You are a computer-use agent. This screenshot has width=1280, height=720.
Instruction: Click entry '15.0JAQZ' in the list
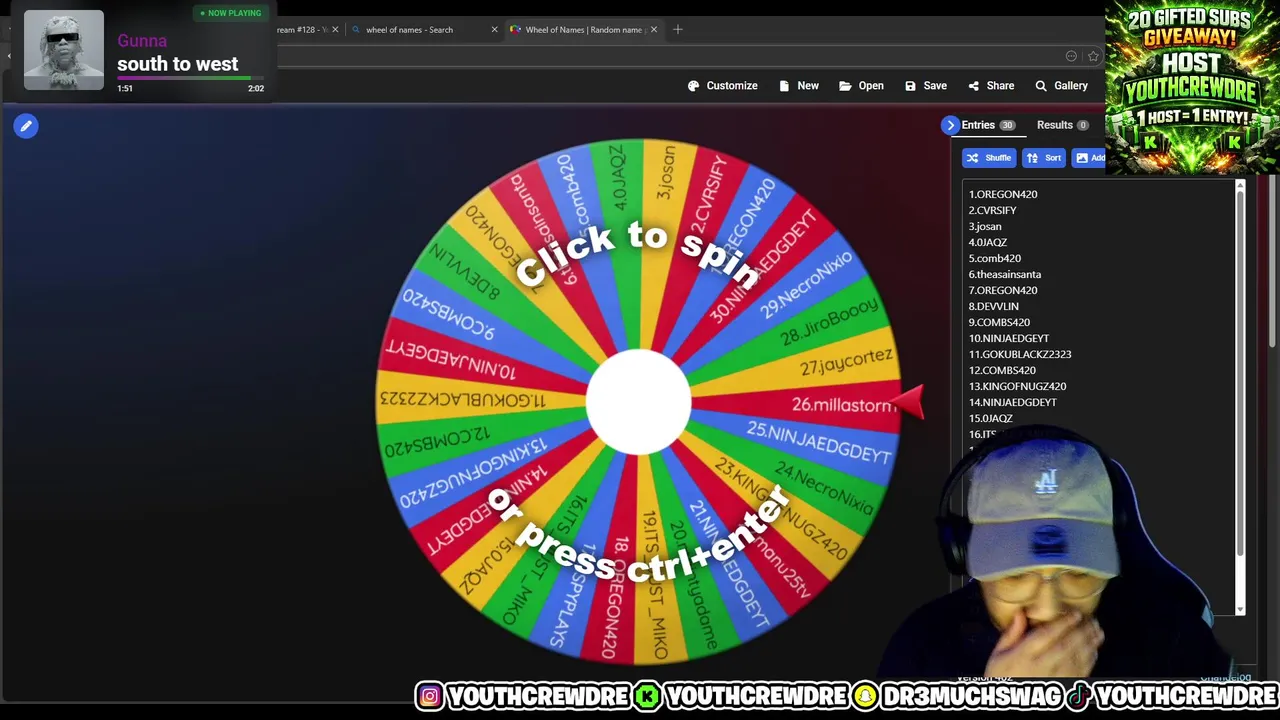[991, 418]
